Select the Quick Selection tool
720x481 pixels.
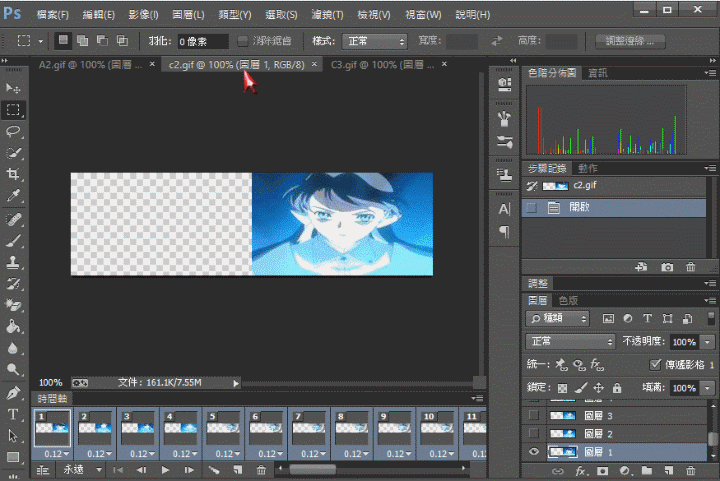(13, 153)
